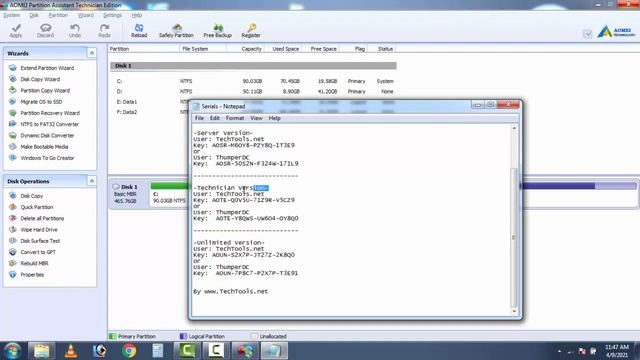Click the Notepad vertical scrollbar thumb

tap(514, 238)
